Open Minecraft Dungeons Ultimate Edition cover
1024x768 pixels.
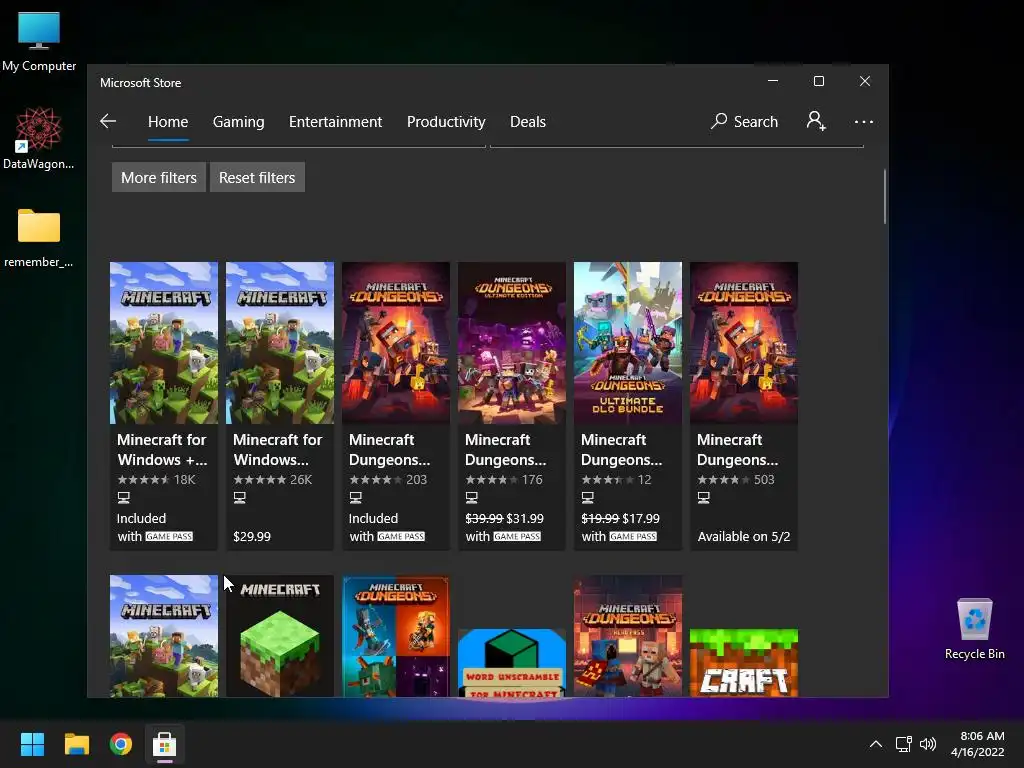tap(512, 343)
